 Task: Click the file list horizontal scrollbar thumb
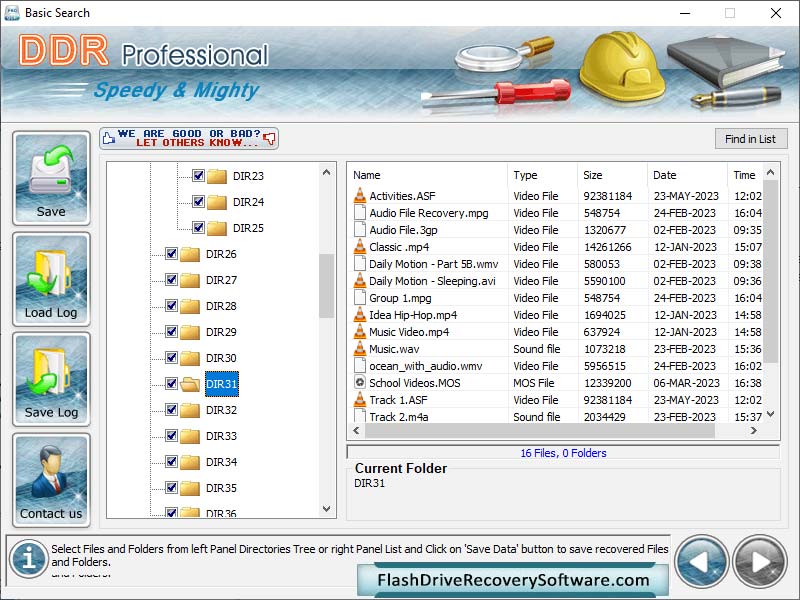point(540,431)
